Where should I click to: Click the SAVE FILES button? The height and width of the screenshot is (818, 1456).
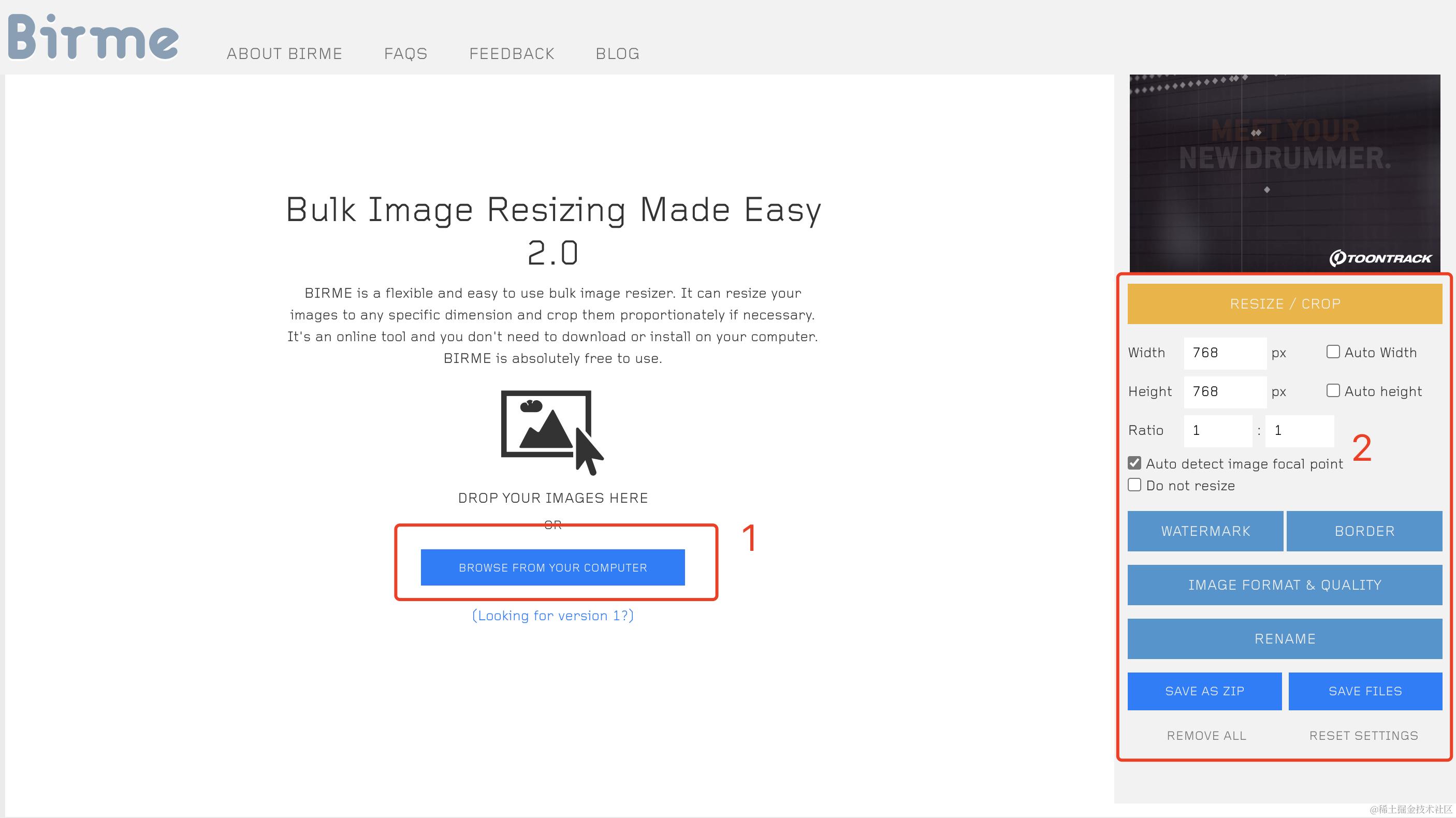point(1365,691)
